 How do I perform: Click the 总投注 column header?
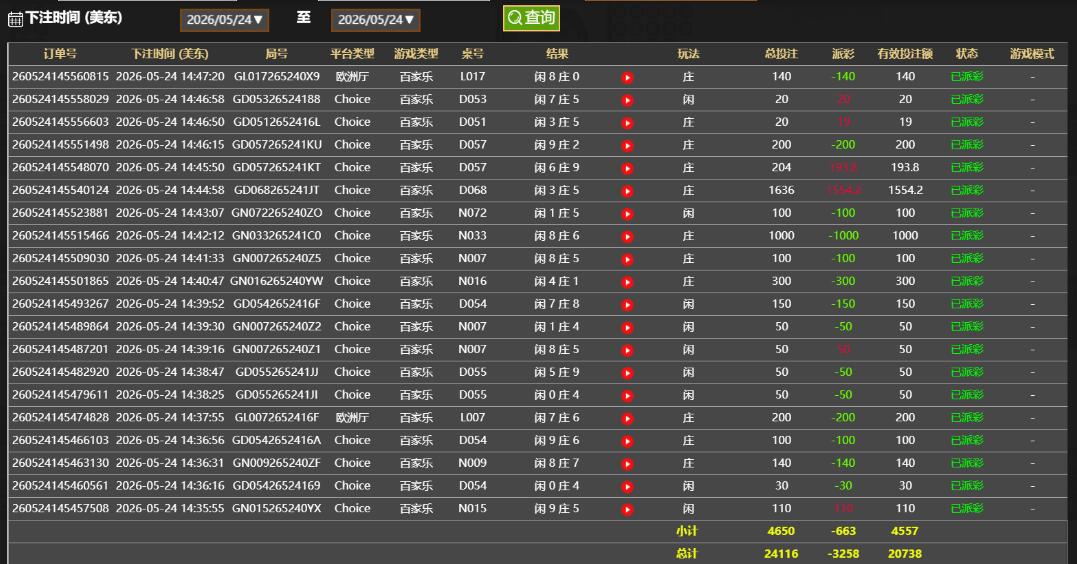pos(781,54)
